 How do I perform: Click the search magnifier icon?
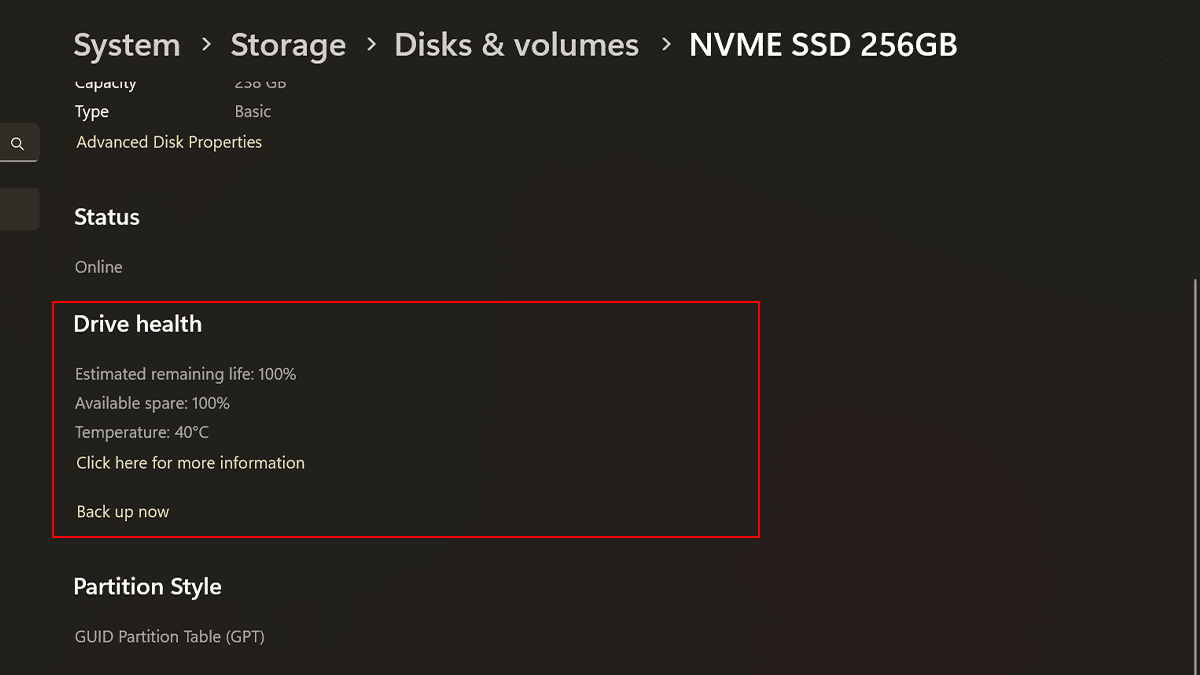point(17,144)
